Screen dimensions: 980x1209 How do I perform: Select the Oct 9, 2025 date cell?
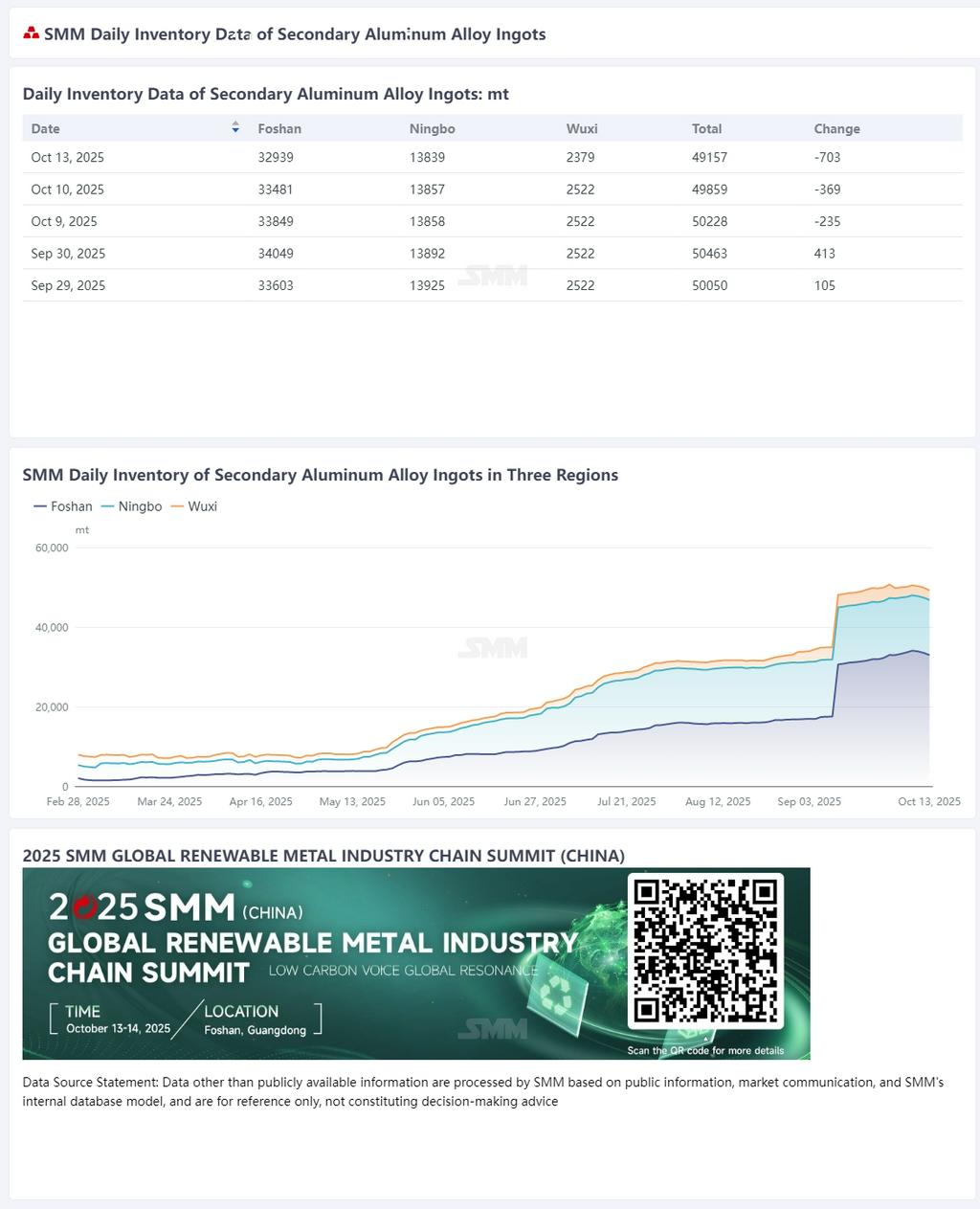tap(64, 221)
